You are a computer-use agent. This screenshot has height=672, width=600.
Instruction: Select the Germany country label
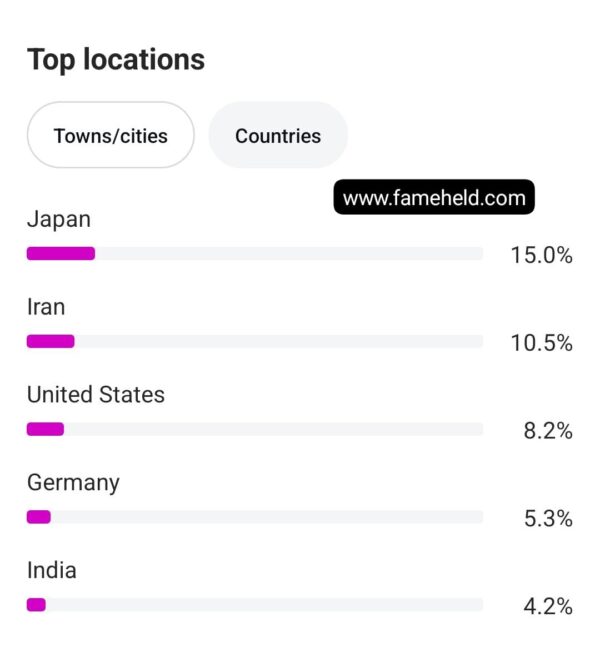tap(73, 483)
